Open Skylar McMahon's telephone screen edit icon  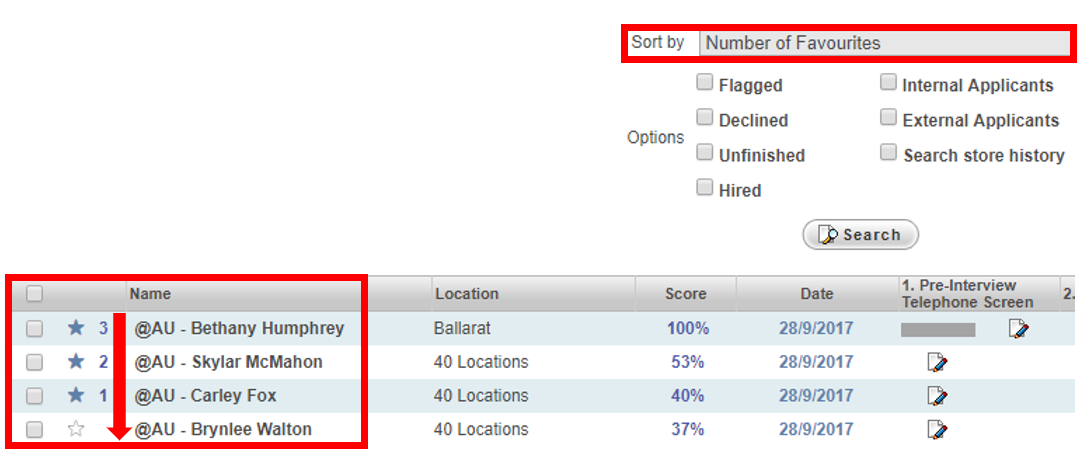tap(937, 362)
